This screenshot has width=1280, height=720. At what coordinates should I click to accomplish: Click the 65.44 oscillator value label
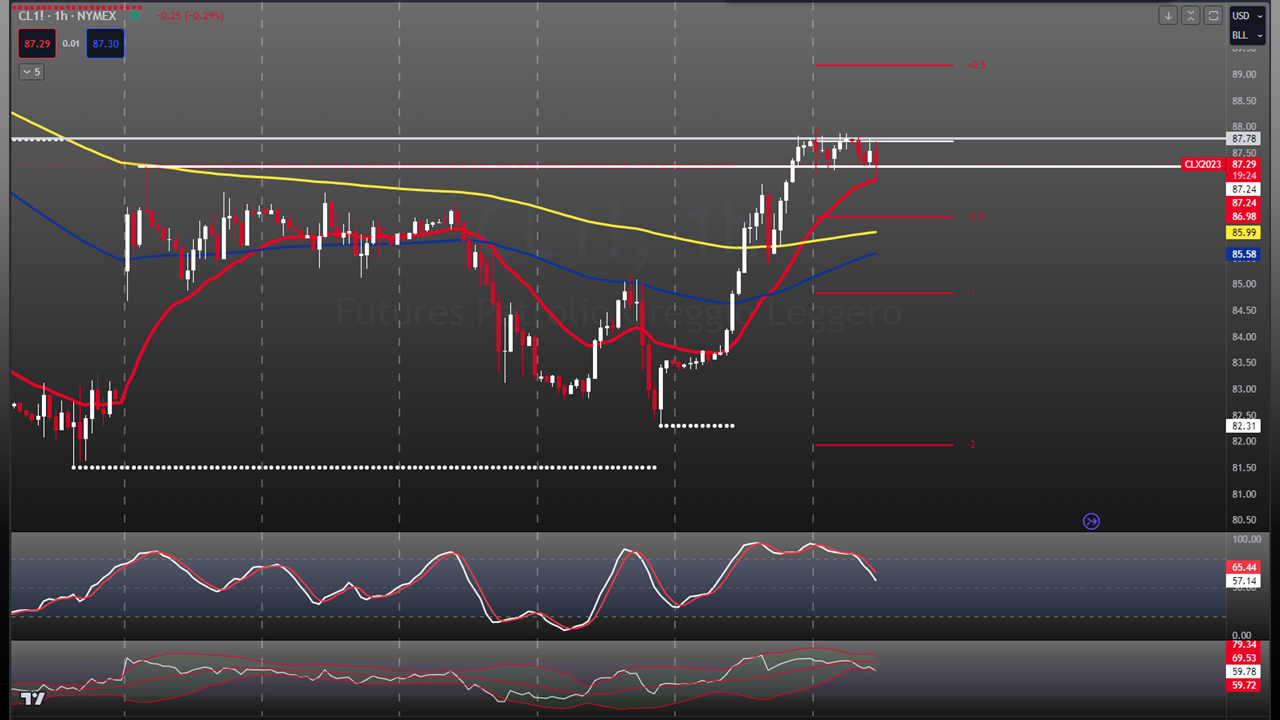[x=1244, y=567]
